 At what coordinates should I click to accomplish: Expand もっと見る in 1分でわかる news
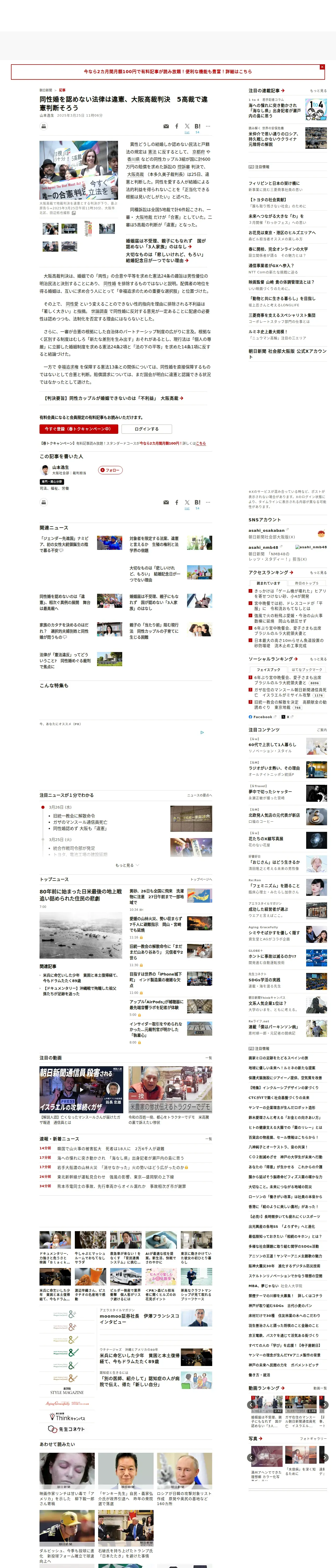point(127,865)
